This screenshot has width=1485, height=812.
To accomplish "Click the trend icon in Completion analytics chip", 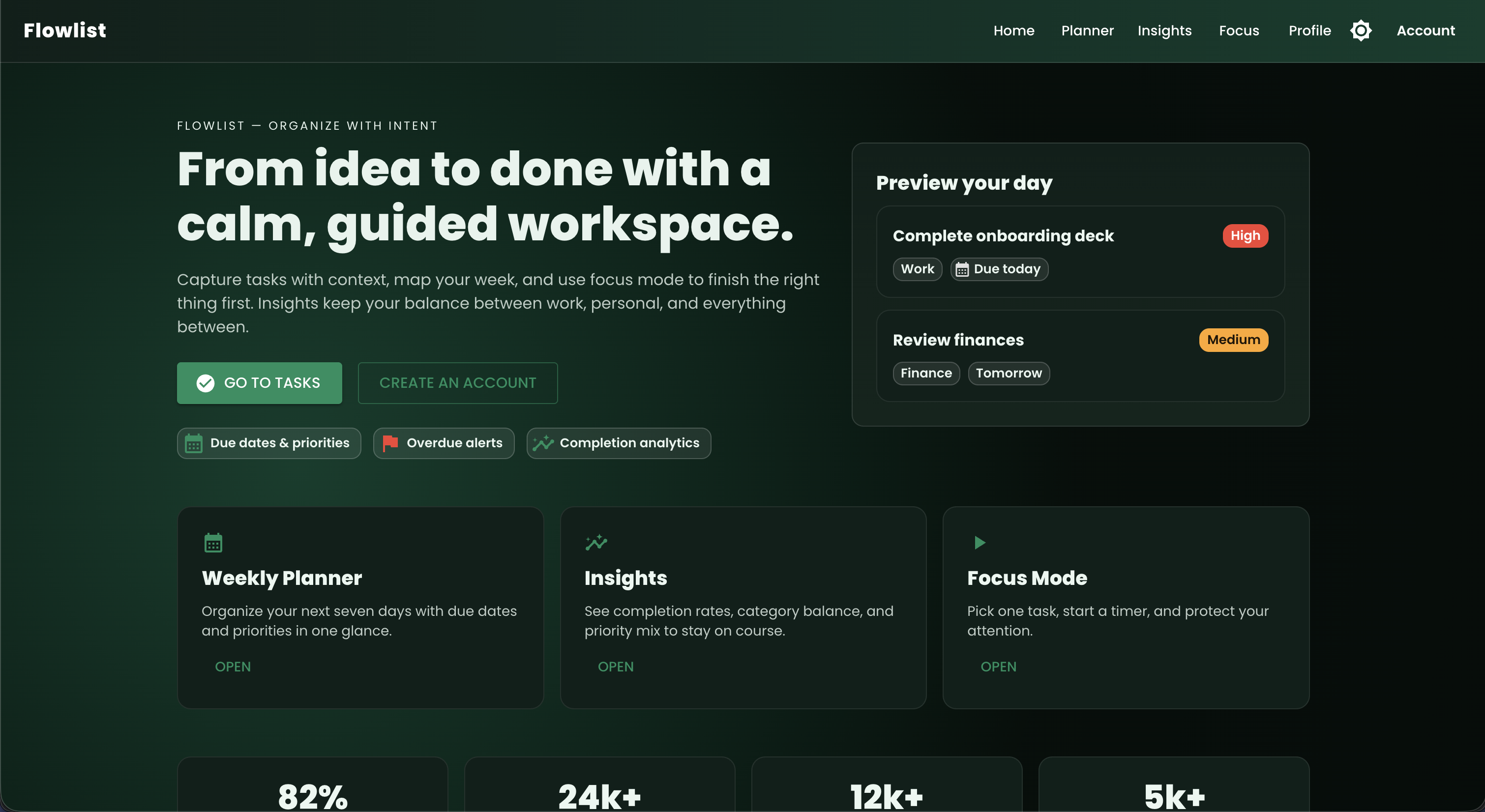I will click(542, 442).
